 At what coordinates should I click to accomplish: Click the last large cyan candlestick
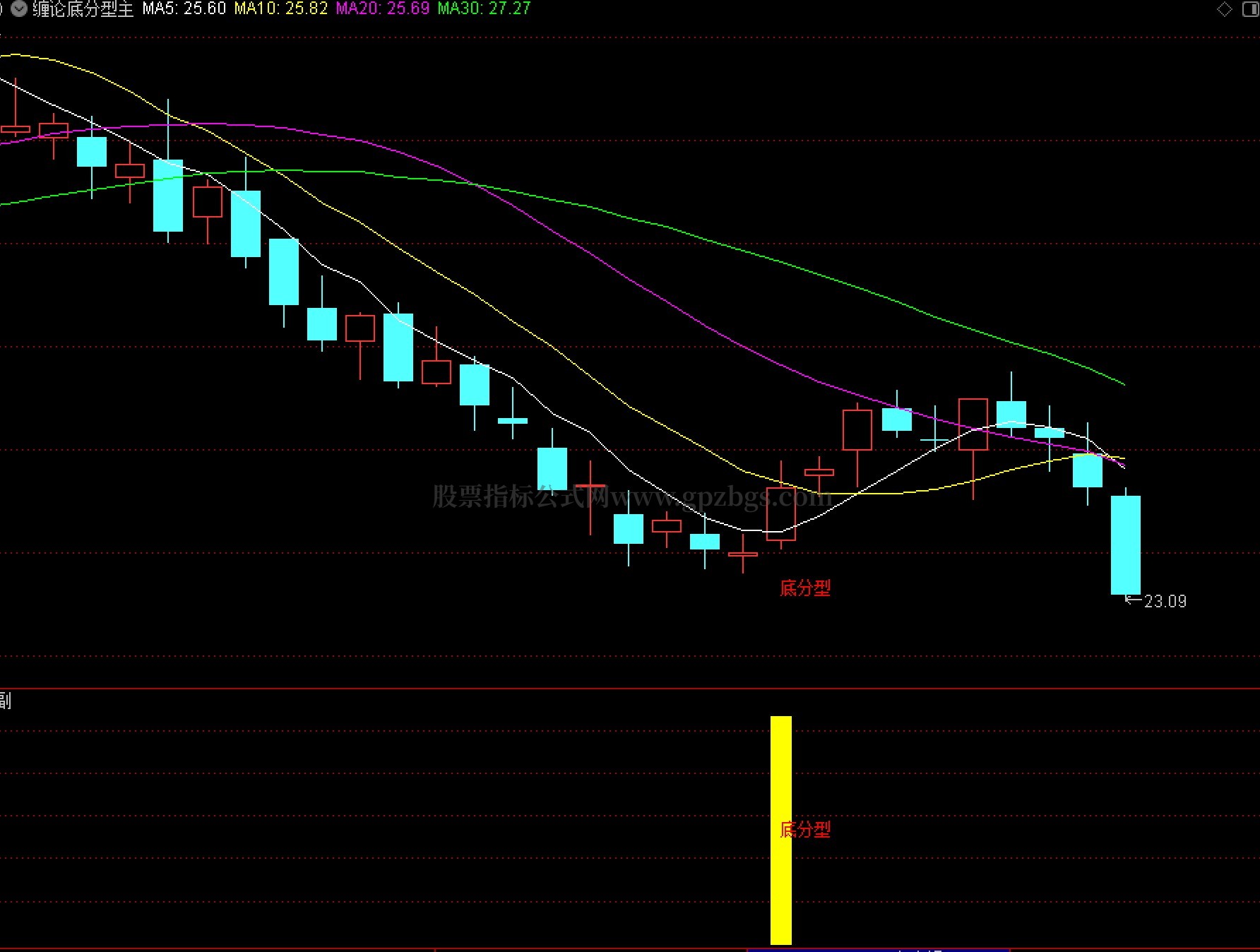[1125, 545]
